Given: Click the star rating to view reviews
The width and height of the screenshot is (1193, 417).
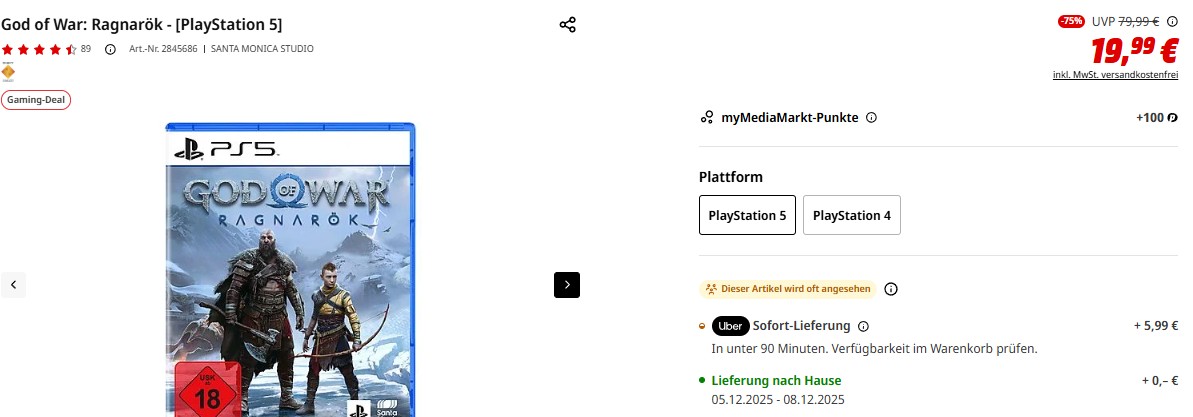Looking at the screenshot, I should coord(39,49).
